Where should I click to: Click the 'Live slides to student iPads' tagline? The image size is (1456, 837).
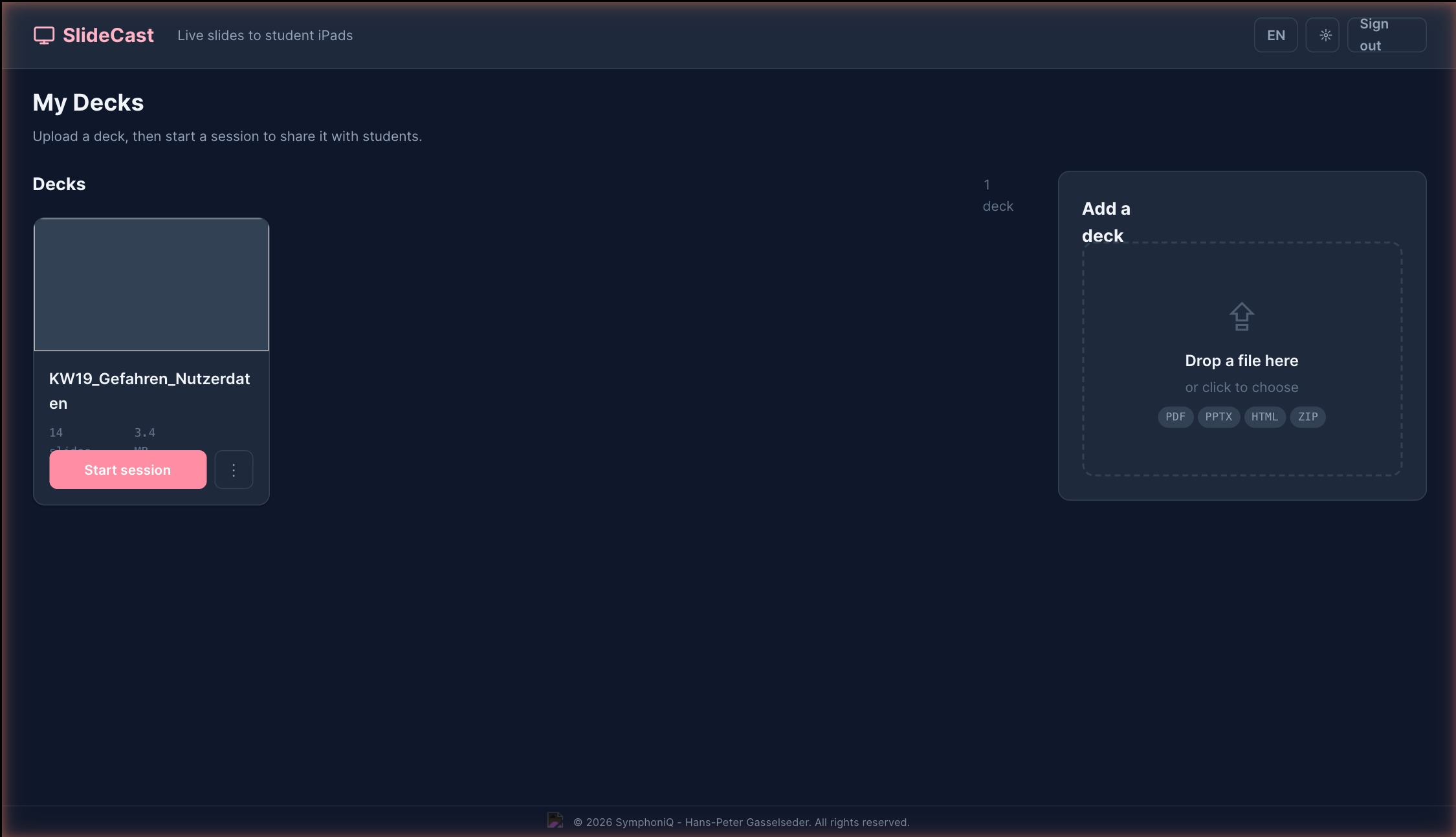pyautogui.click(x=265, y=35)
